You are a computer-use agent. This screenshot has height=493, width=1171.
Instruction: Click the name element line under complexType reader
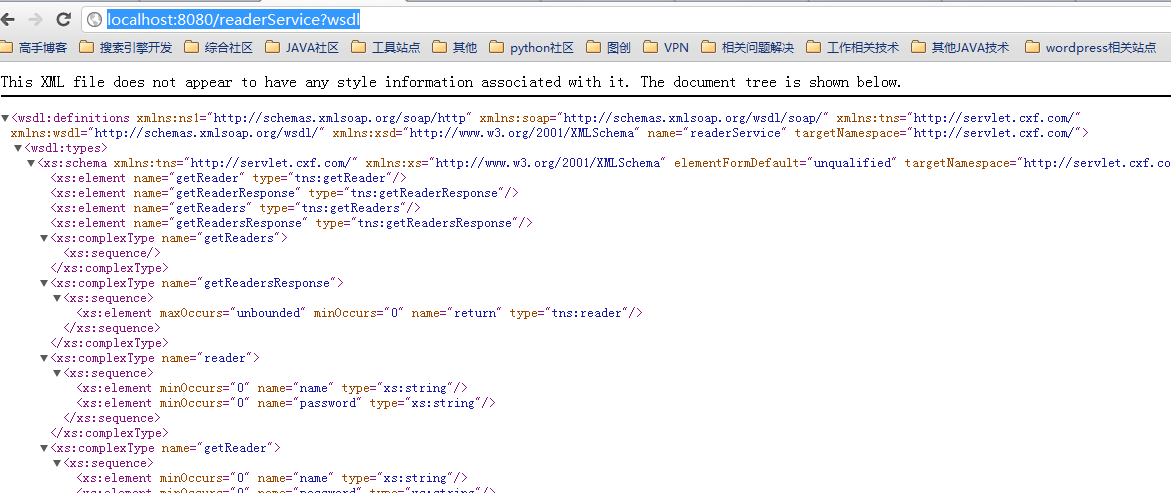(272, 388)
